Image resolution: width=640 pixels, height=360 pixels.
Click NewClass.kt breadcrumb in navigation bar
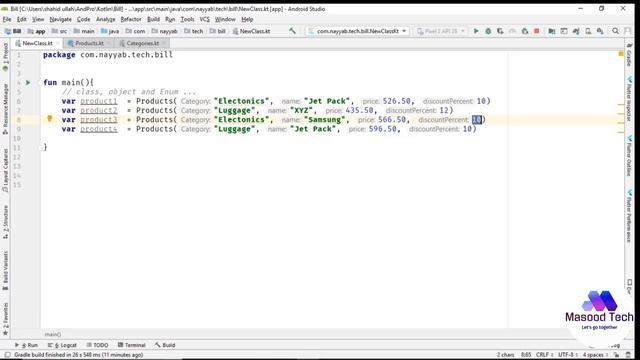(x=251, y=31)
